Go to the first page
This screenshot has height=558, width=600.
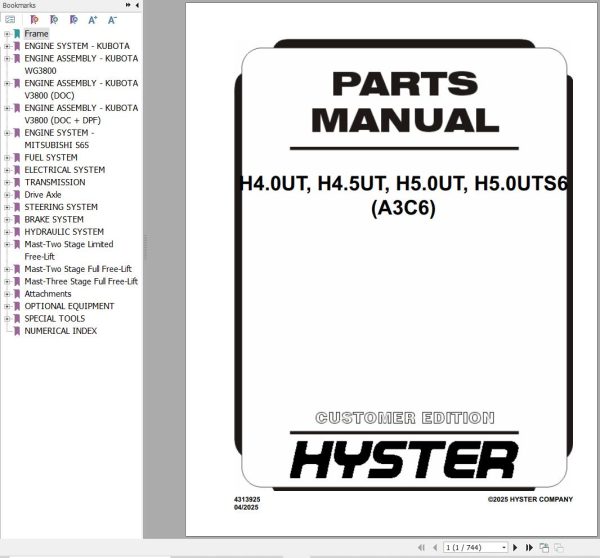point(421,548)
